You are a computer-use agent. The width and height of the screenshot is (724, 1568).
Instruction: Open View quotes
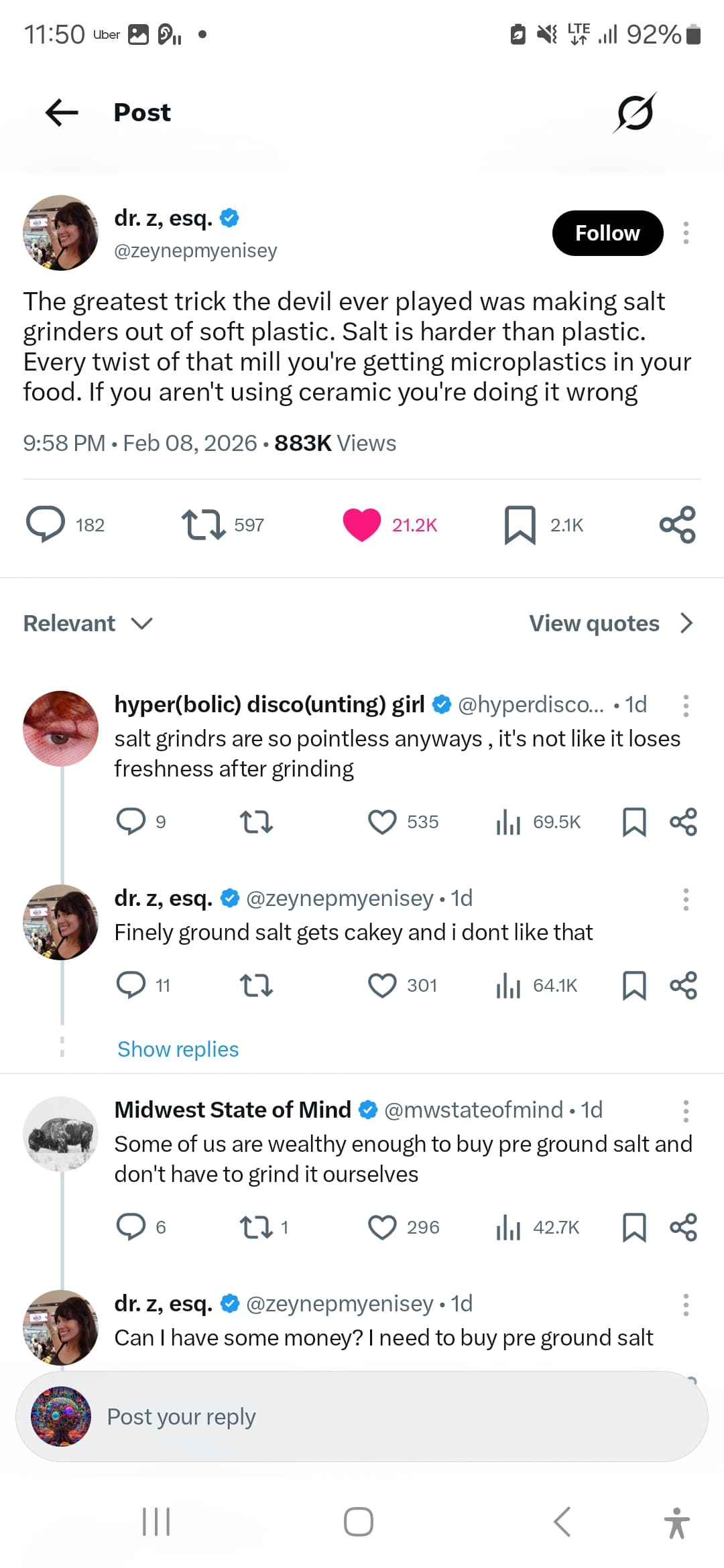click(x=610, y=624)
